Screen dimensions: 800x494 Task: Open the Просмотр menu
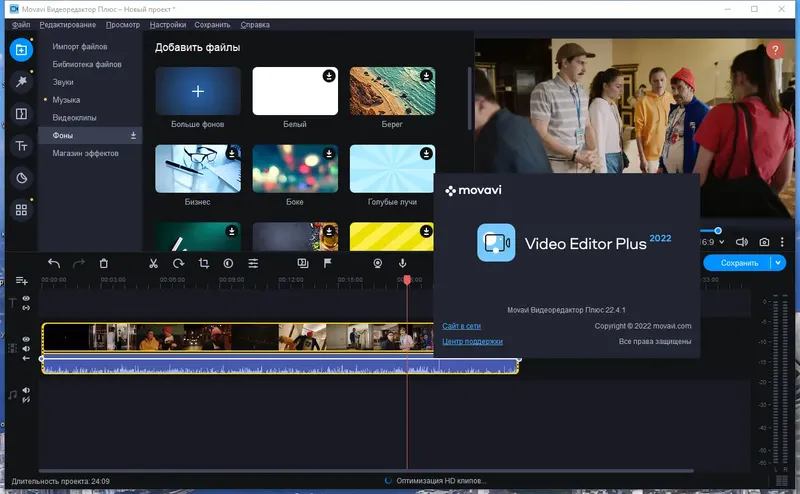123,24
